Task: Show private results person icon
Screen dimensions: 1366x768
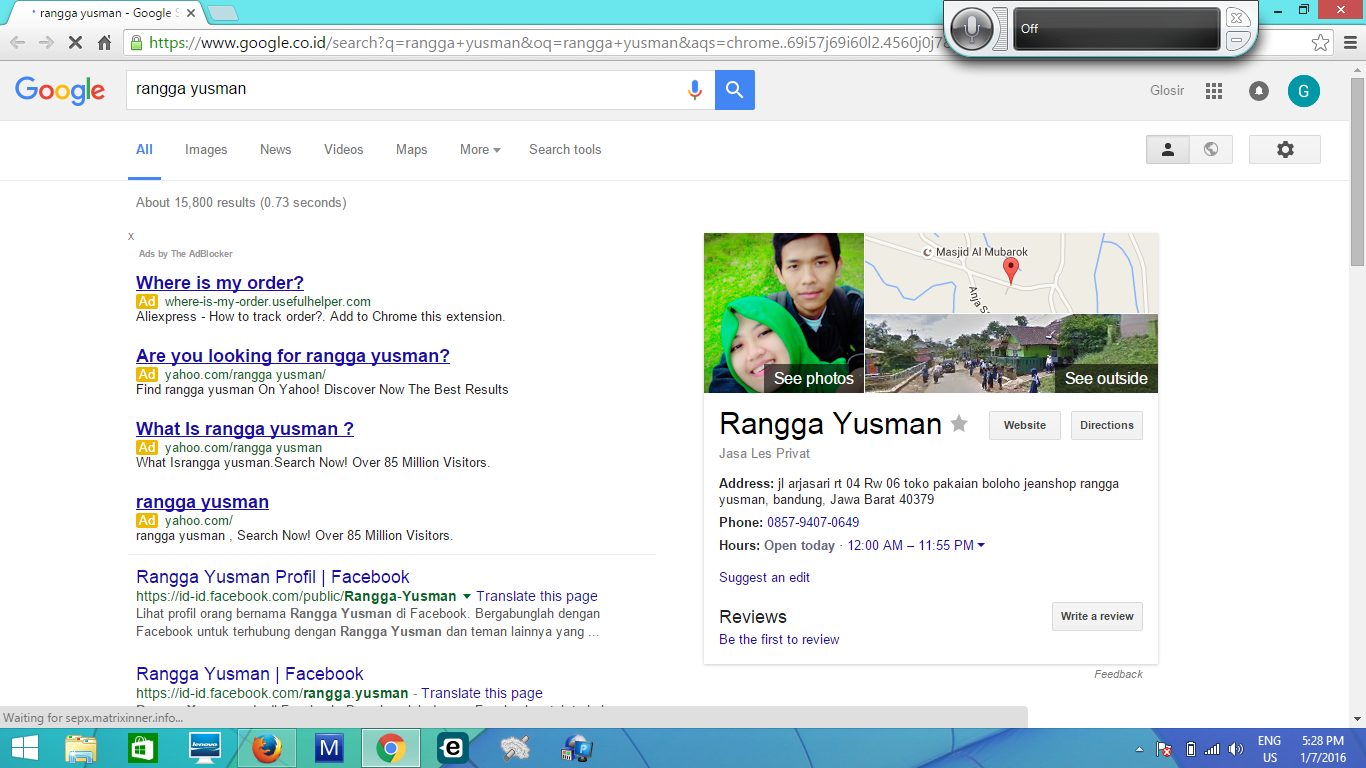Action: pos(1167,150)
